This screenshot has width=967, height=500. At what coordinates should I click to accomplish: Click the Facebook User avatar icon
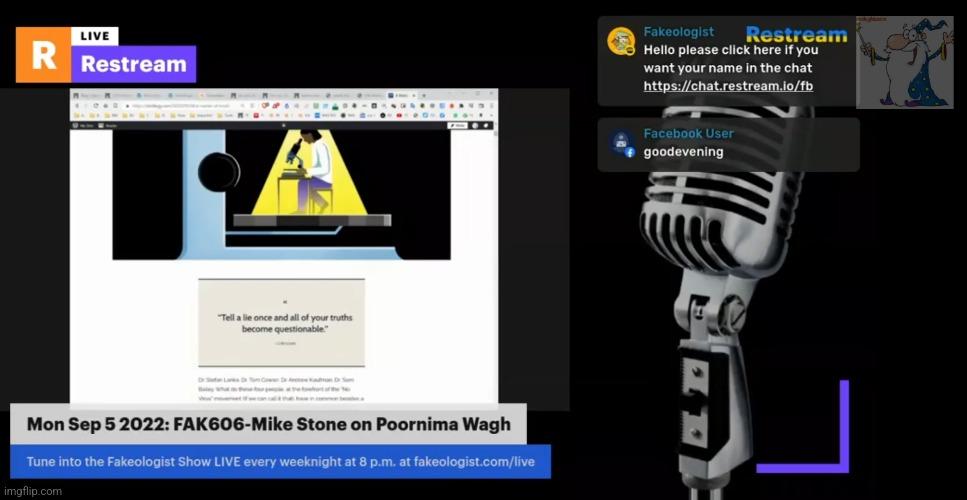click(621, 144)
